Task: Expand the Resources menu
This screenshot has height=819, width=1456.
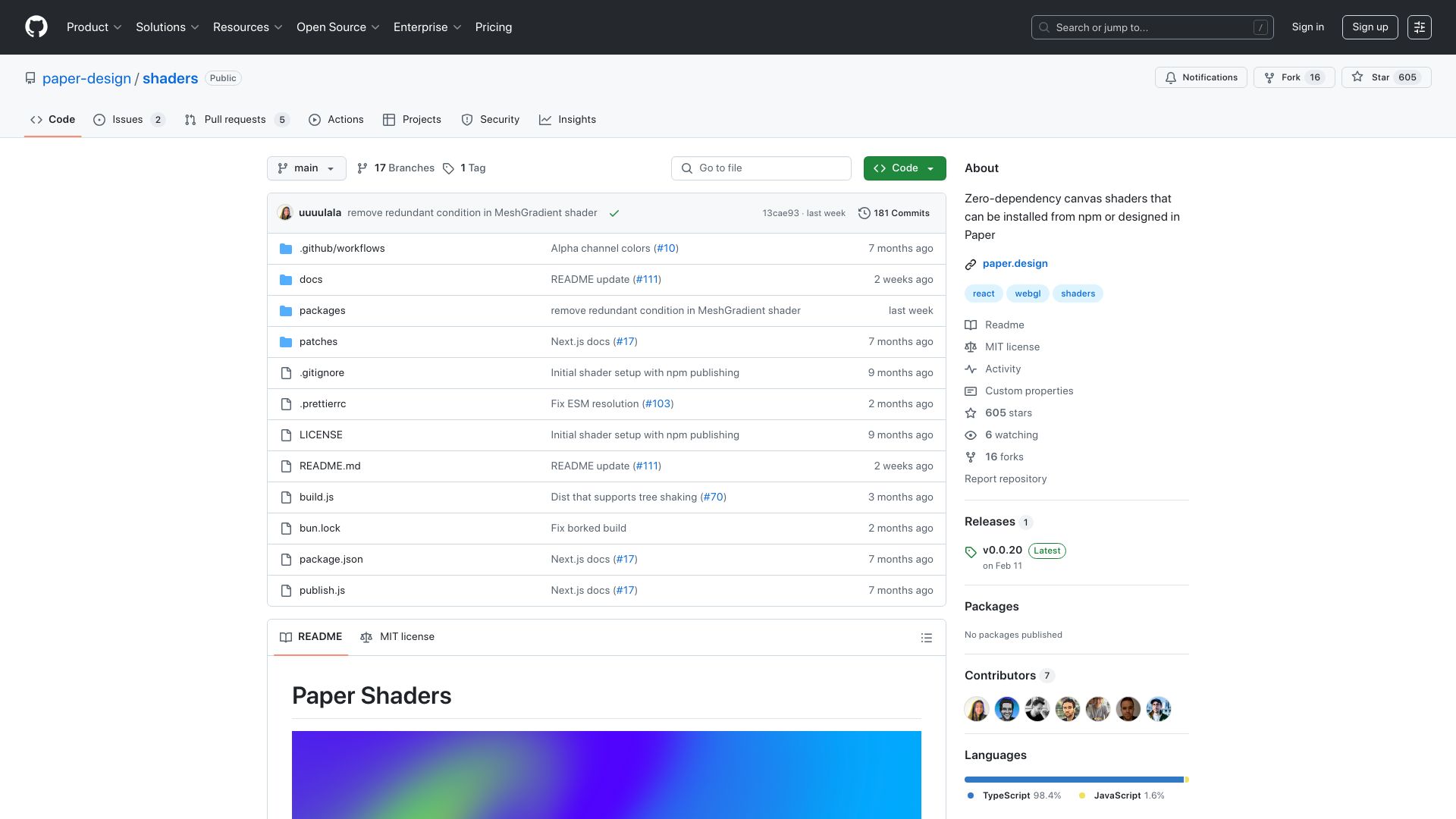Action: (x=248, y=27)
